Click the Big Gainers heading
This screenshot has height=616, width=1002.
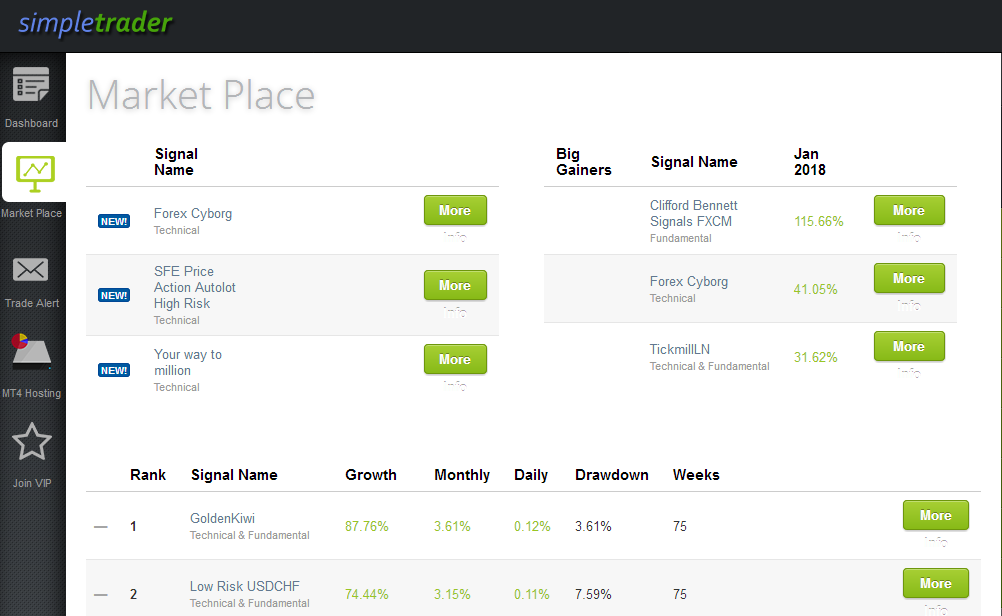(x=583, y=162)
